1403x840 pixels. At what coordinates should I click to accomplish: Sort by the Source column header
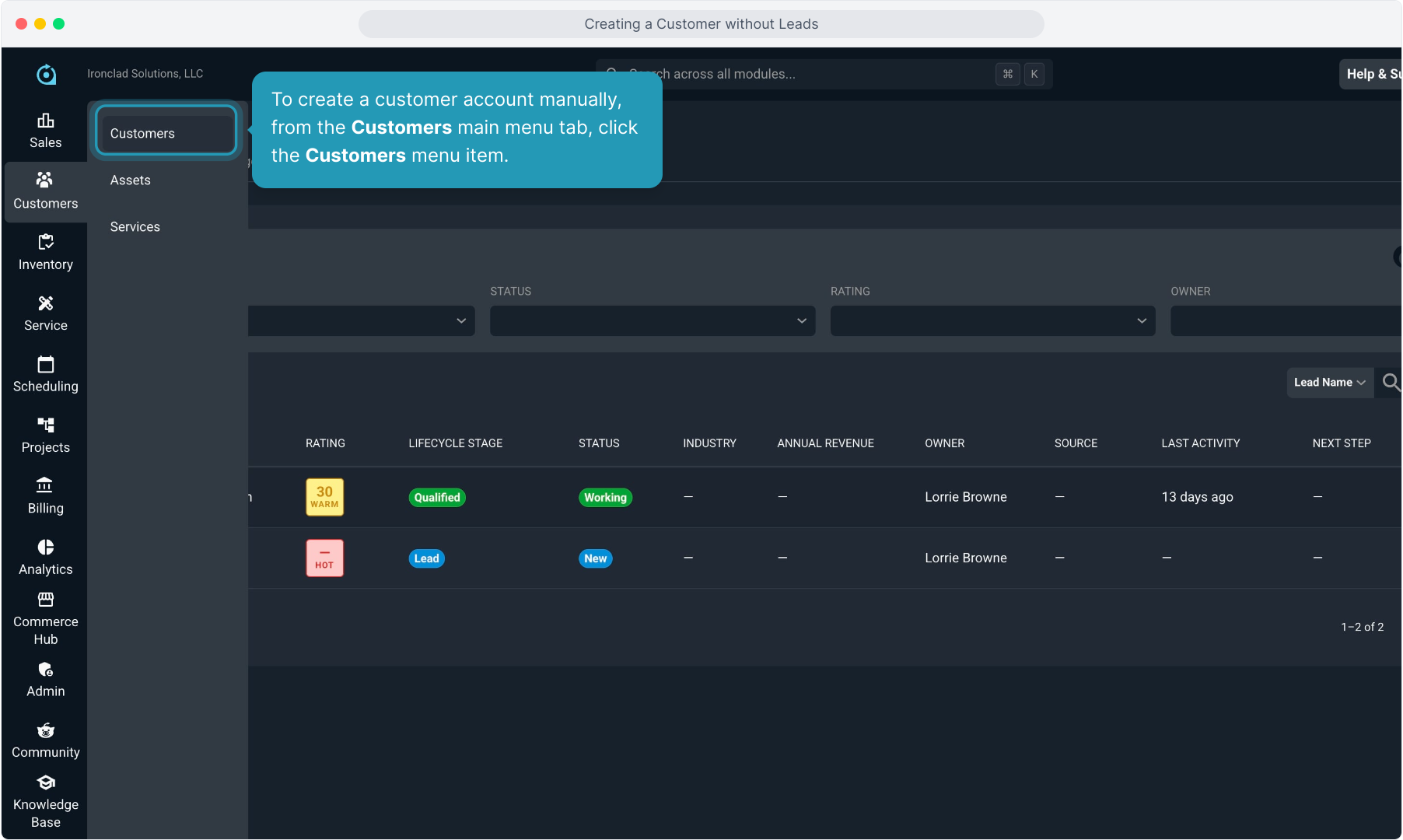(1076, 443)
